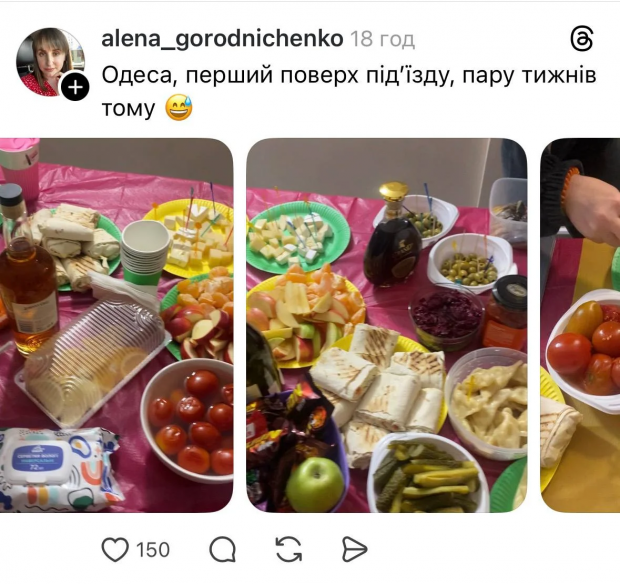Viewport: 620px width, 584px height.
Task: Tap the sweating smile emoji in caption
Action: pos(179,108)
